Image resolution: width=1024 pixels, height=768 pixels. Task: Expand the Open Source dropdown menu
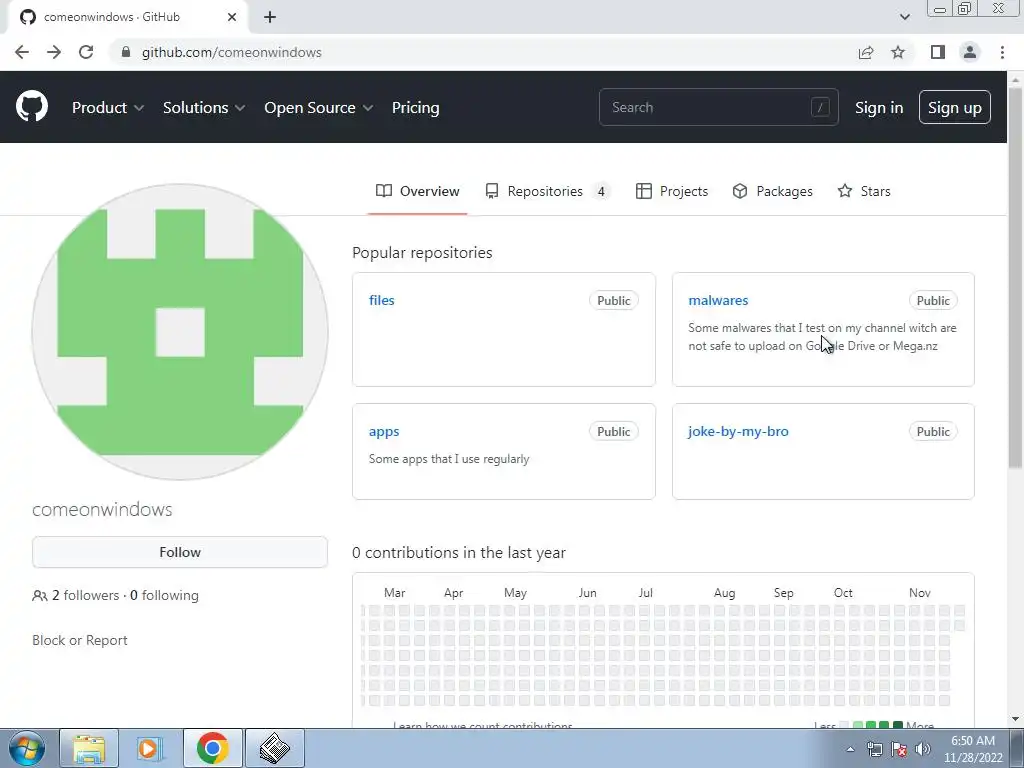319,107
